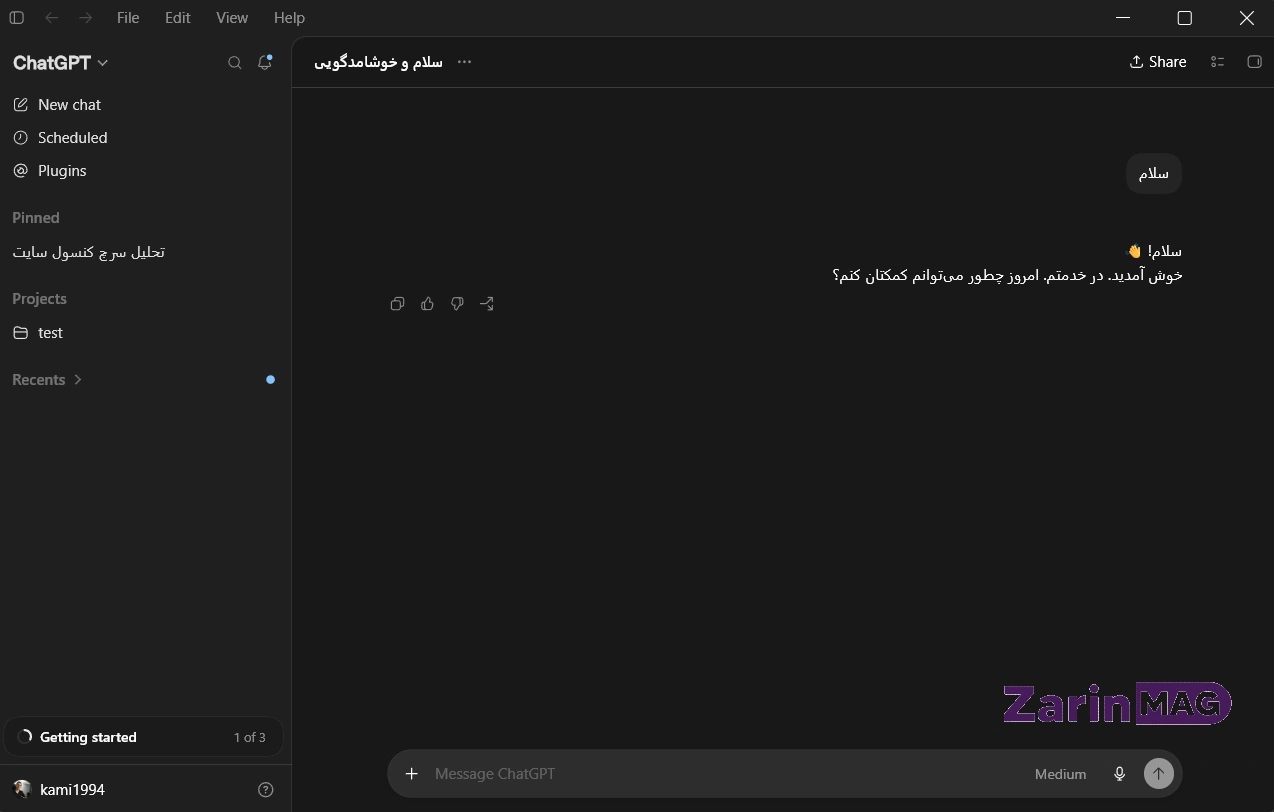Image resolution: width=1274 pixels, height=812 pixels.
Task: Click the assistant reply line خوش آمدید
Action: [1007, 275]
